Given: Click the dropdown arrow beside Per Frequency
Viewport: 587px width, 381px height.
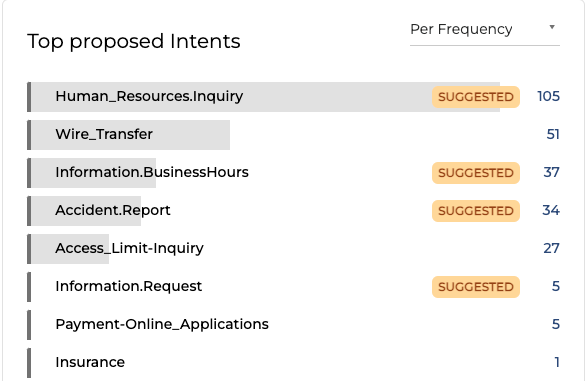Looking at the screenshot, I should (x=552, y=27).
